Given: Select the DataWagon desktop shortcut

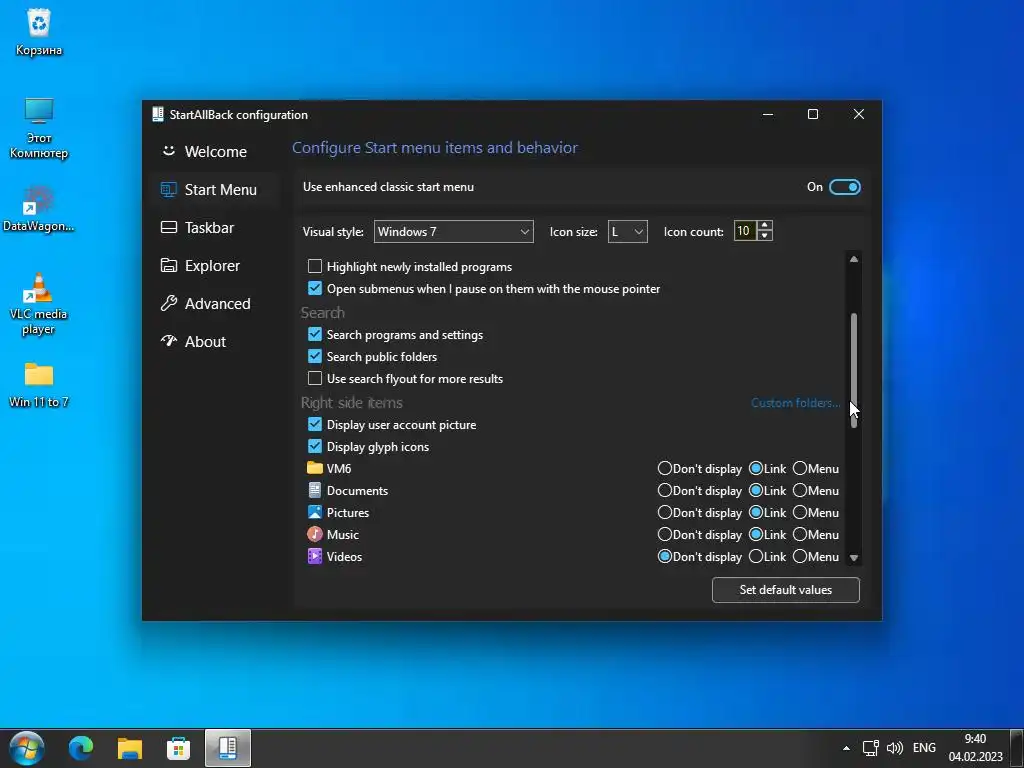Looking at the screenshot, I should pos(39,209).
